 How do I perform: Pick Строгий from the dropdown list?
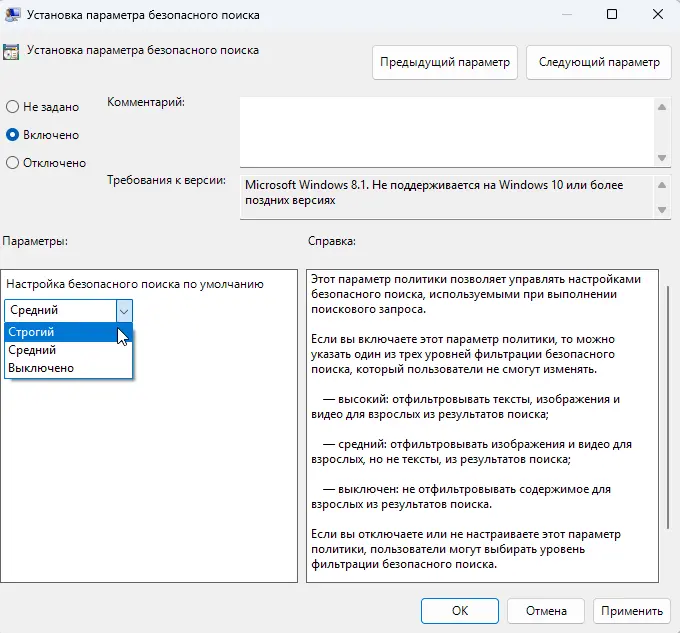[31, 332]
